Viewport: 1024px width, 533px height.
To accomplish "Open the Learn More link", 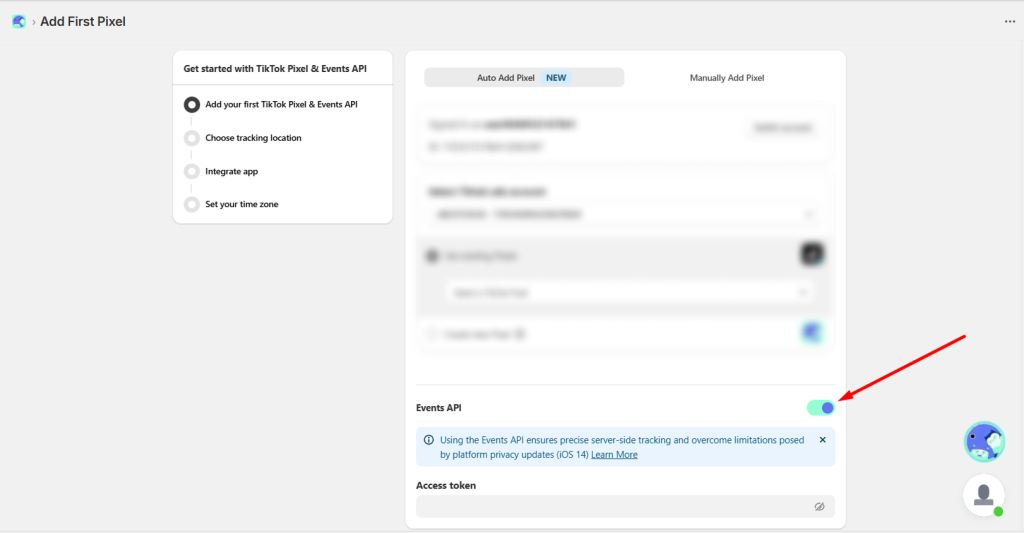I will (614, 455).
